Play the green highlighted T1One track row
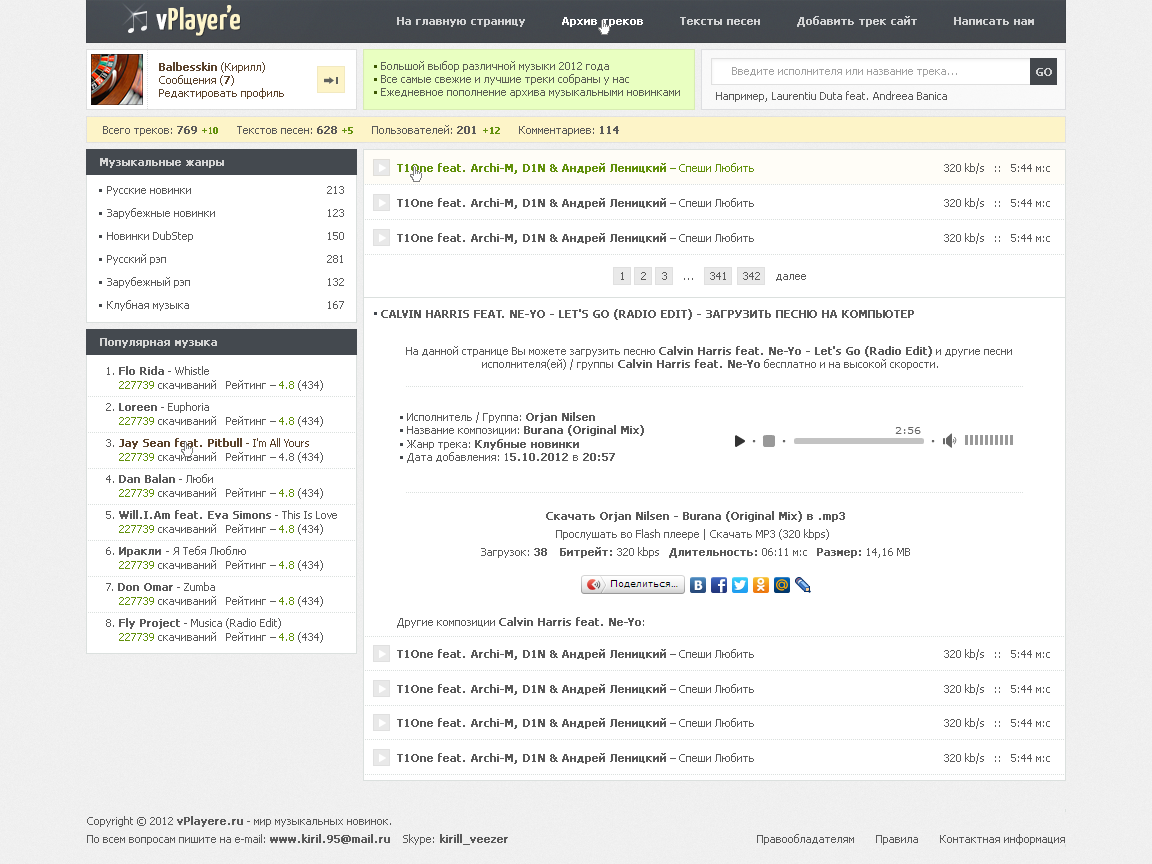The height and width of the screenshot is (864, 1152). (x=381, y=168)
